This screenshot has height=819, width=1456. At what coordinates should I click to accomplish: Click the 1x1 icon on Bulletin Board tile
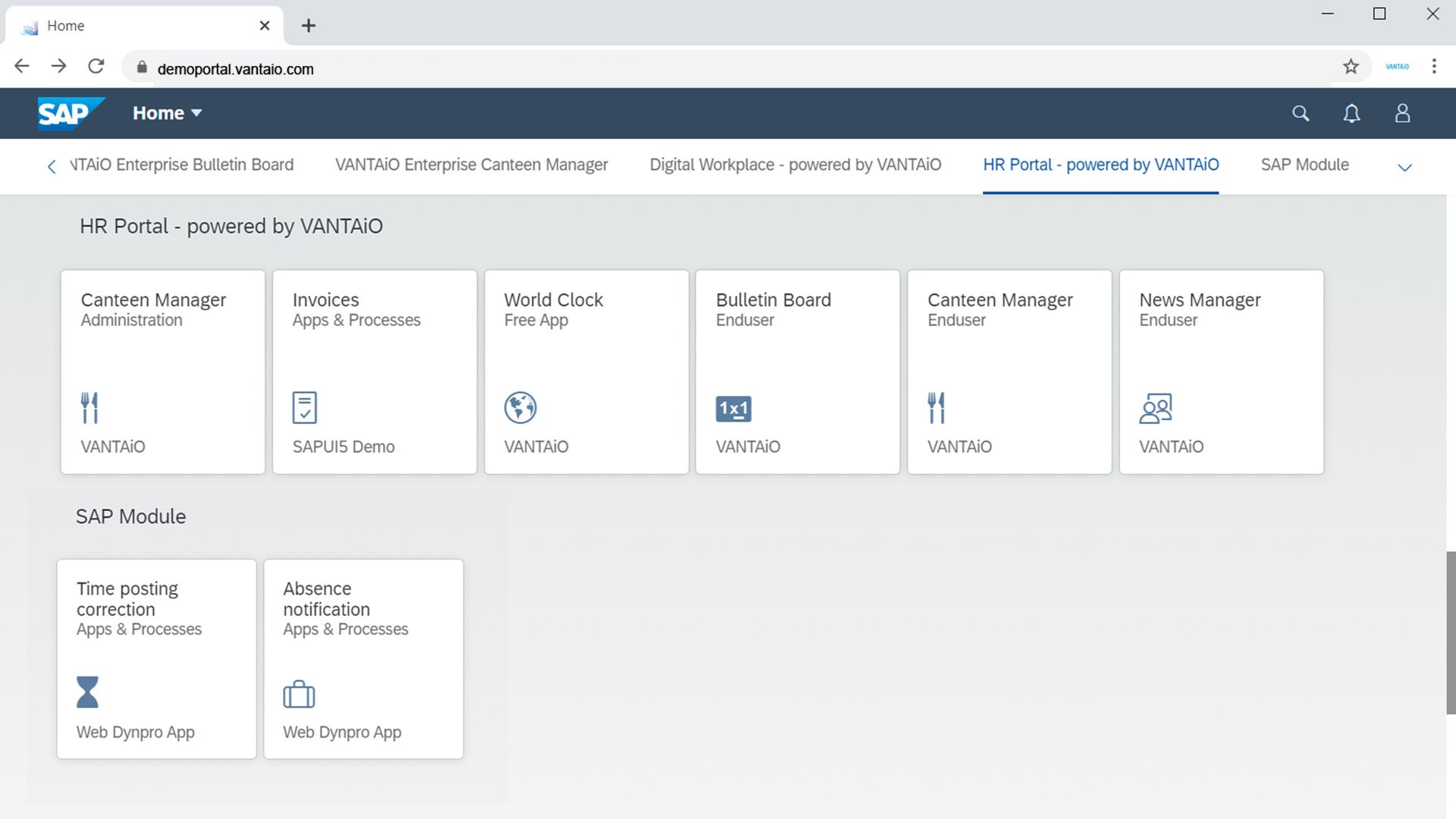click(733, 409)
